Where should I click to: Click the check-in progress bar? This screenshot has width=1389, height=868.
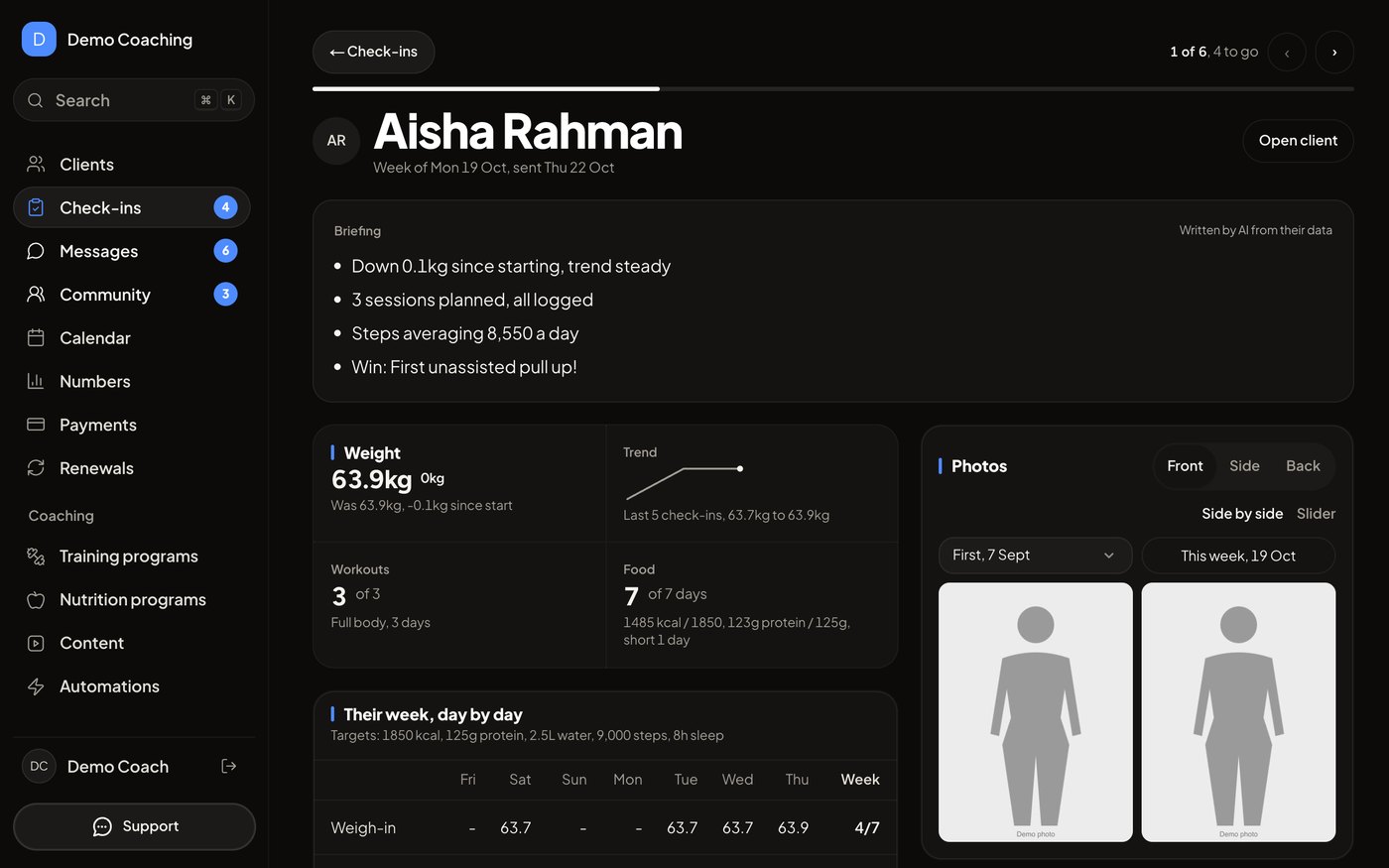[833, 88]
